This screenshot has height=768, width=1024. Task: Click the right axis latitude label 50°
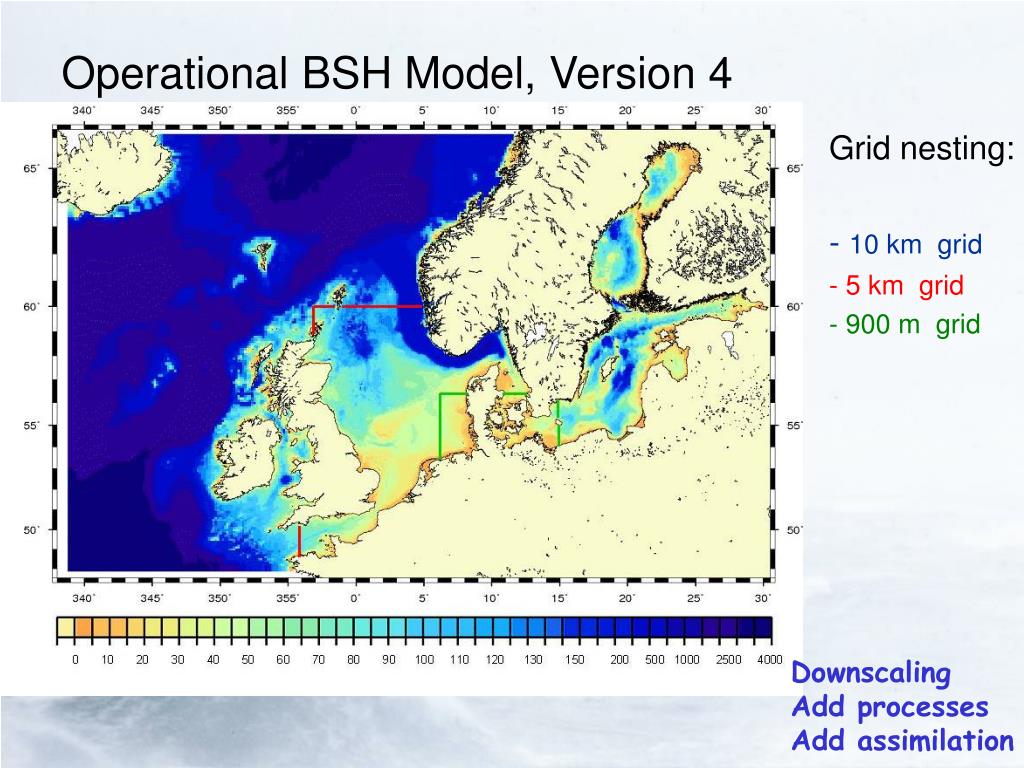click(x=795, y=530)
